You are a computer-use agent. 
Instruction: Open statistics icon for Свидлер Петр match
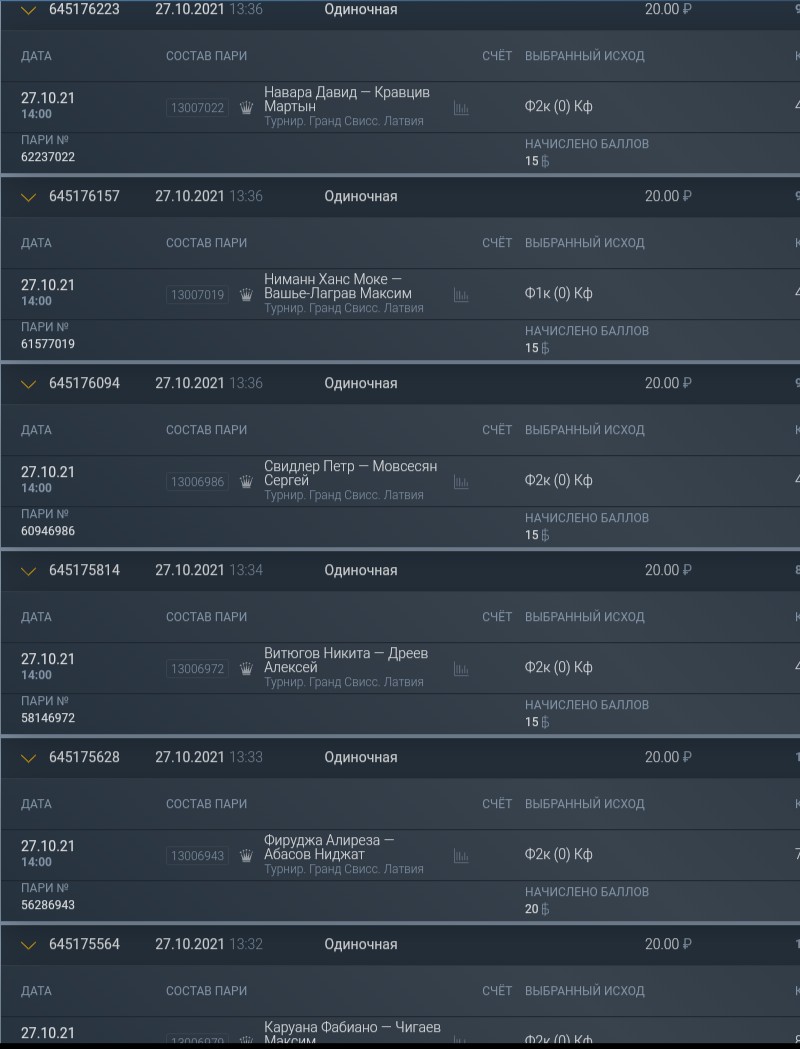click(x=461, y=482)
